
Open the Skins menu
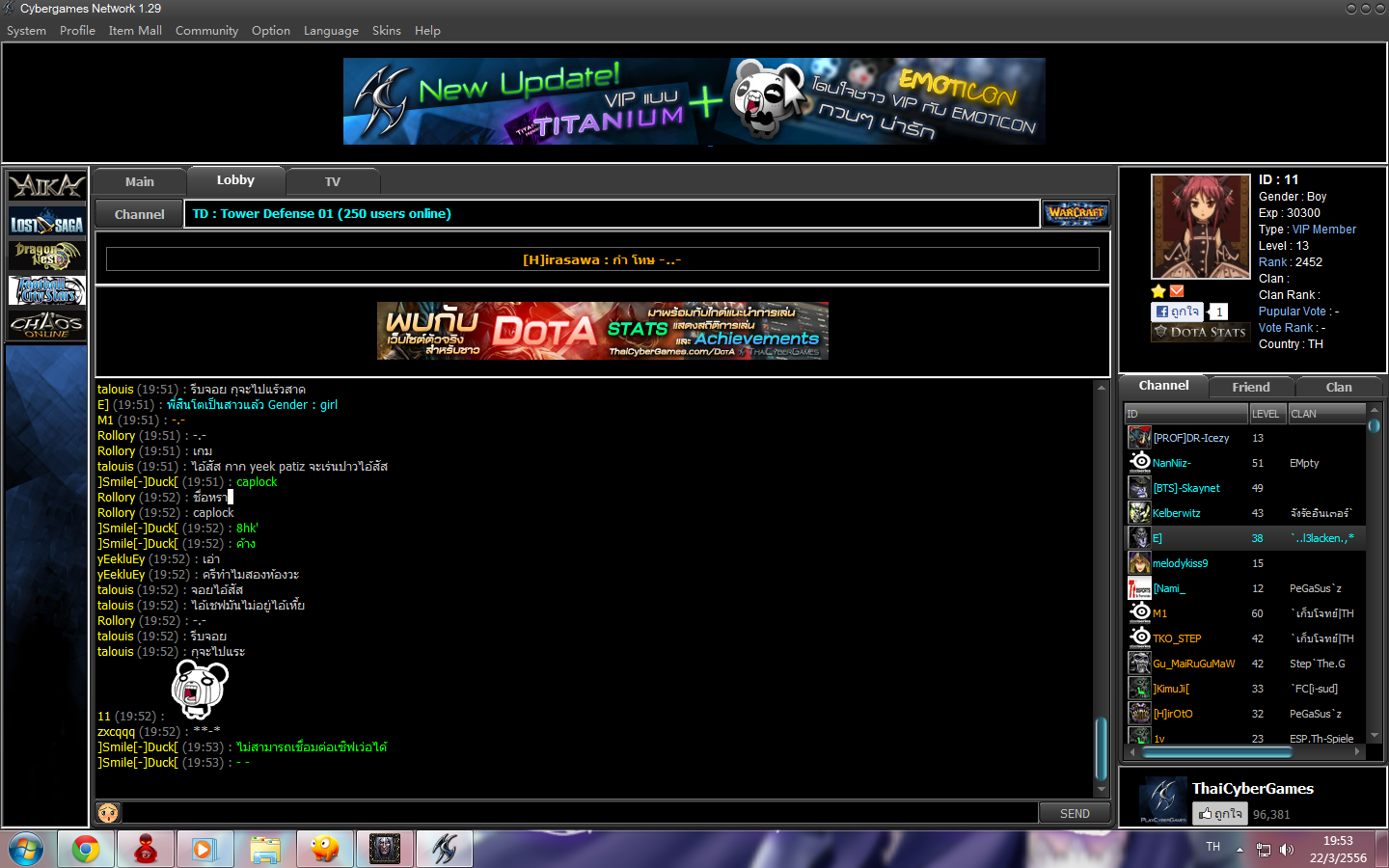387,31
